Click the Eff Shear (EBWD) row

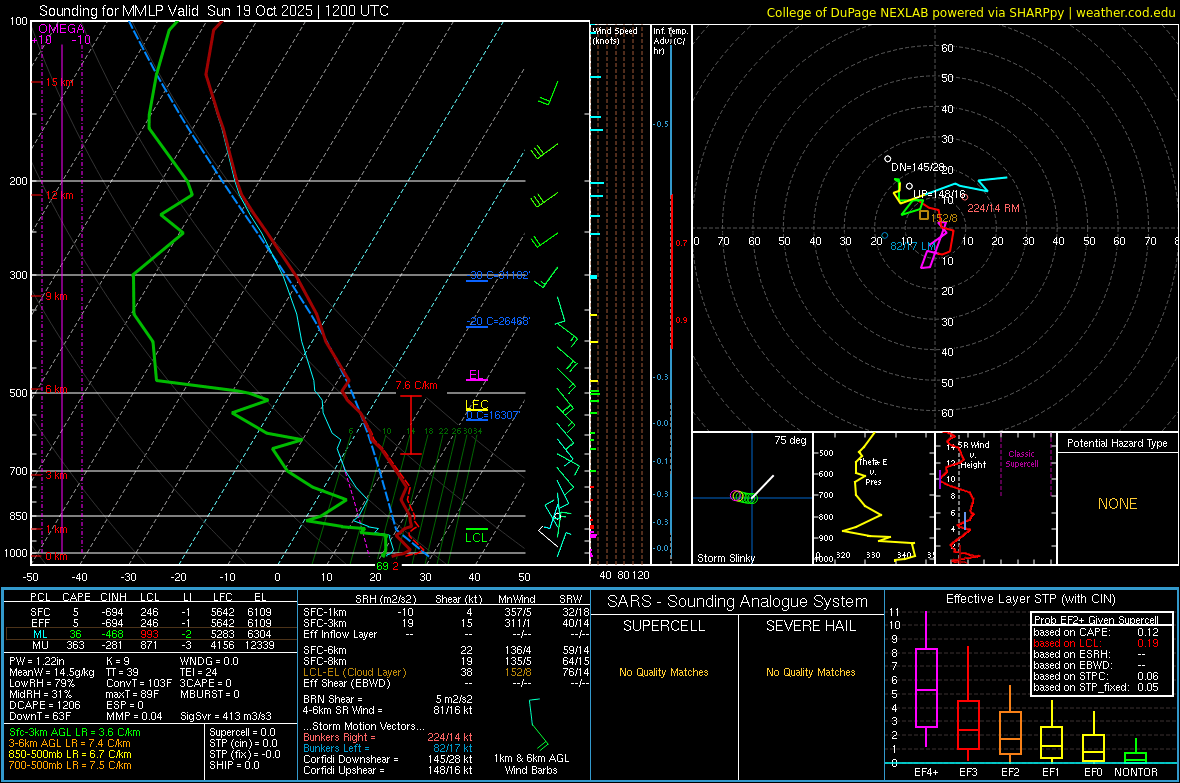click(x=446, y=684)
